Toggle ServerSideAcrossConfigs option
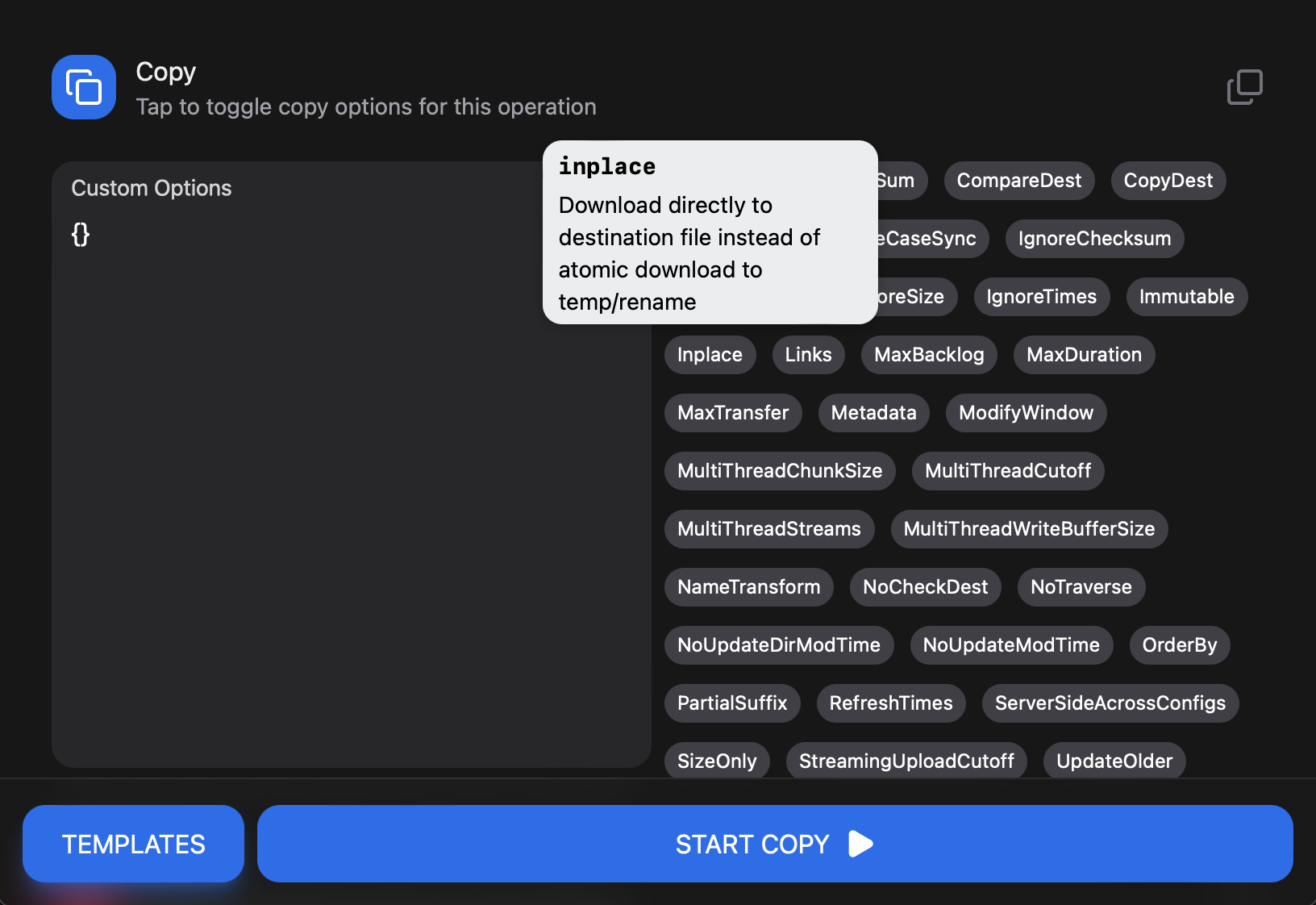This screenshot has height=905, width=1316. point(1110,703)
